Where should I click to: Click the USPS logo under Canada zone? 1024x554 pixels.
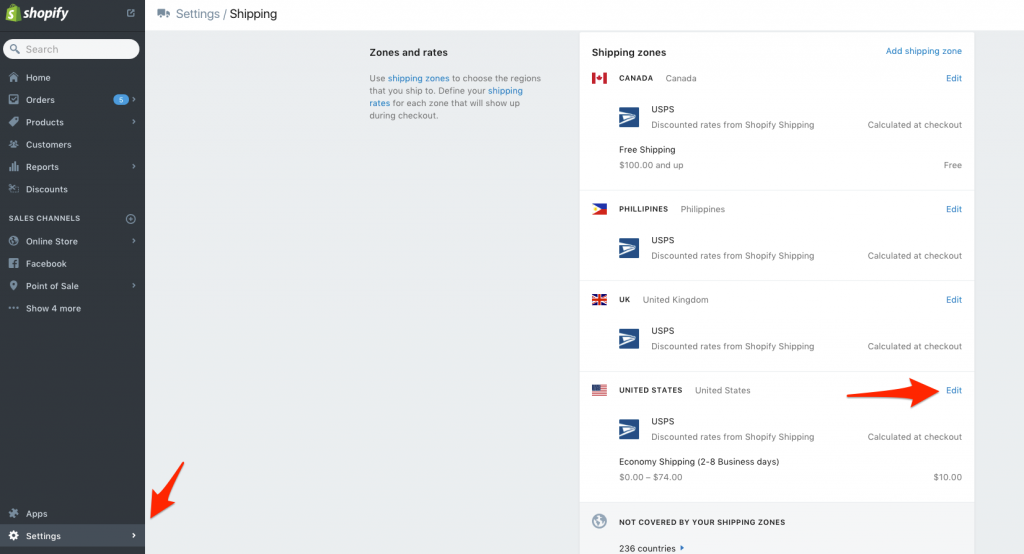(x=629, y=117)
